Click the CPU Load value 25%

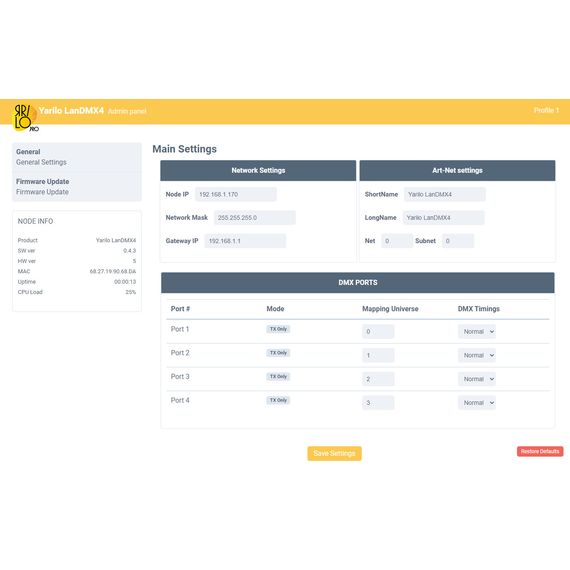(131, 292)
